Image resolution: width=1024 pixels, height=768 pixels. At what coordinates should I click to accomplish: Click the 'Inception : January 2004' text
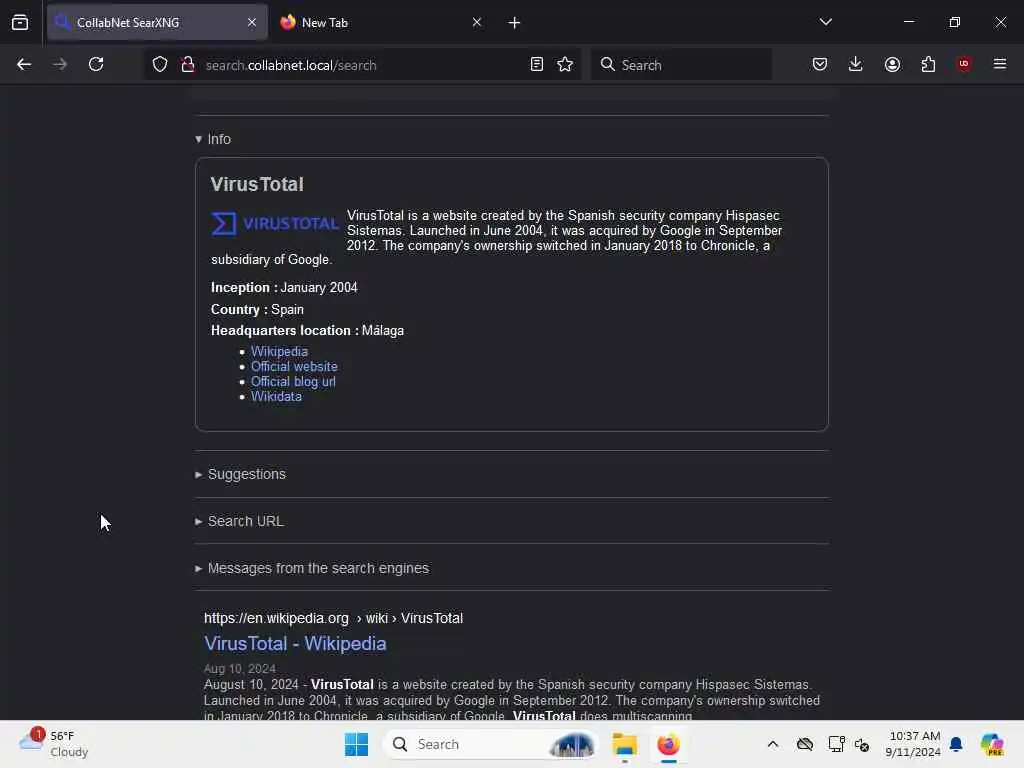pos(284,287)
